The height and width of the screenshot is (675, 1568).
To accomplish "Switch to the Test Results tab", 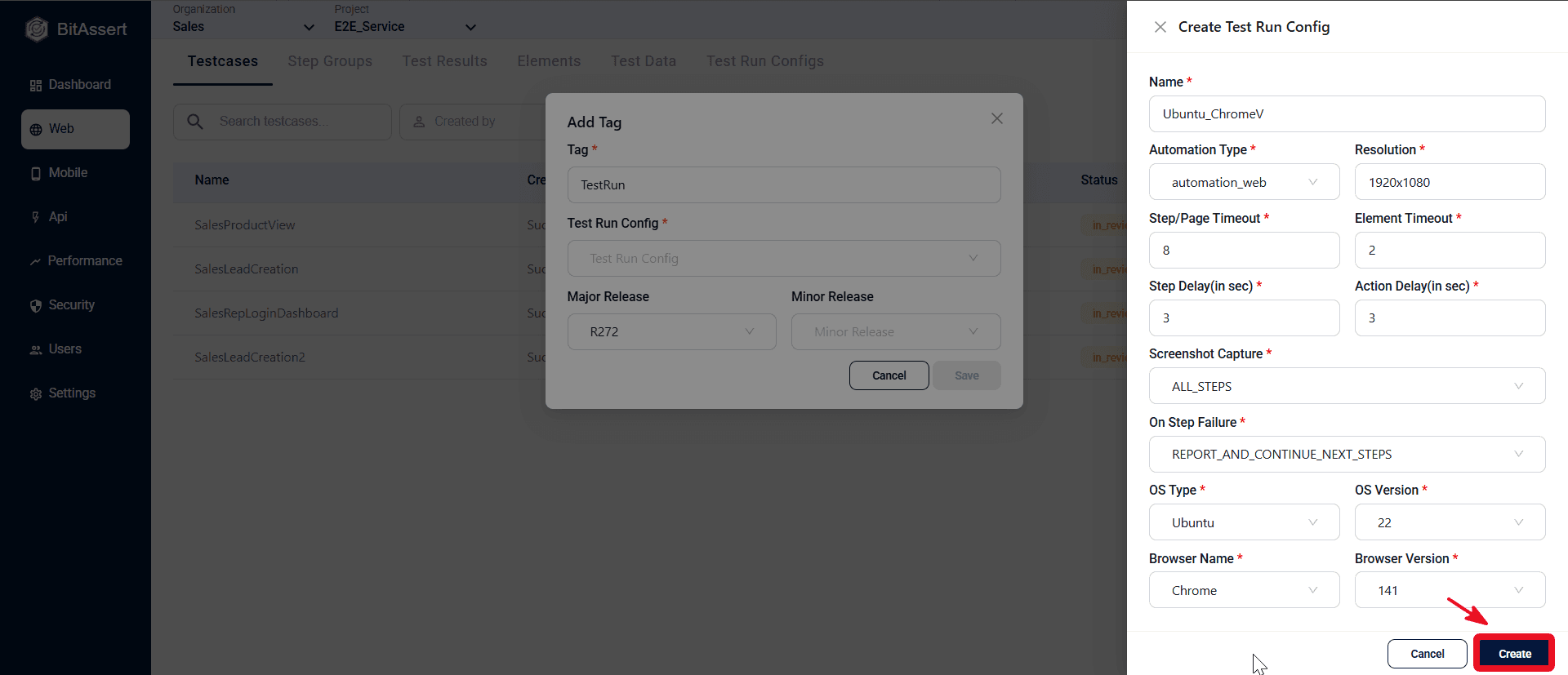I will [x=444, y=61].
